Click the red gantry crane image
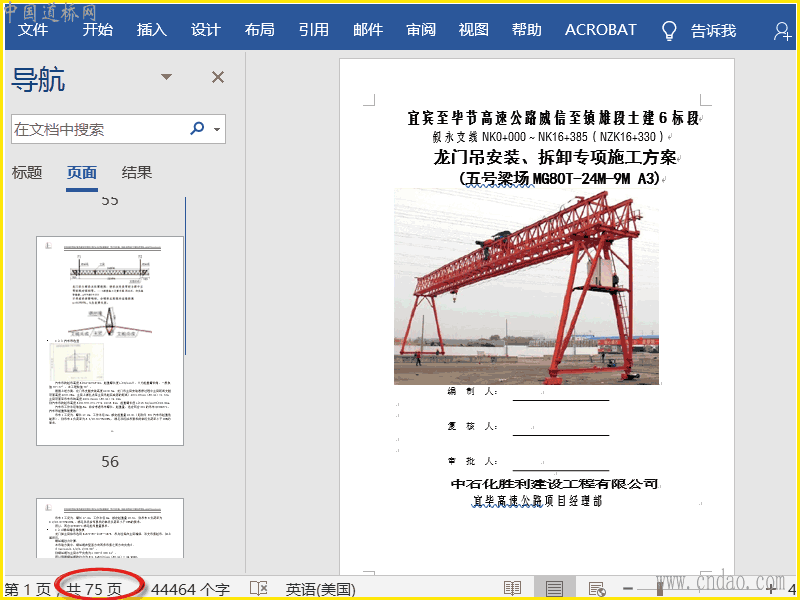The image size is (800, 600). [x=526, y=286]
